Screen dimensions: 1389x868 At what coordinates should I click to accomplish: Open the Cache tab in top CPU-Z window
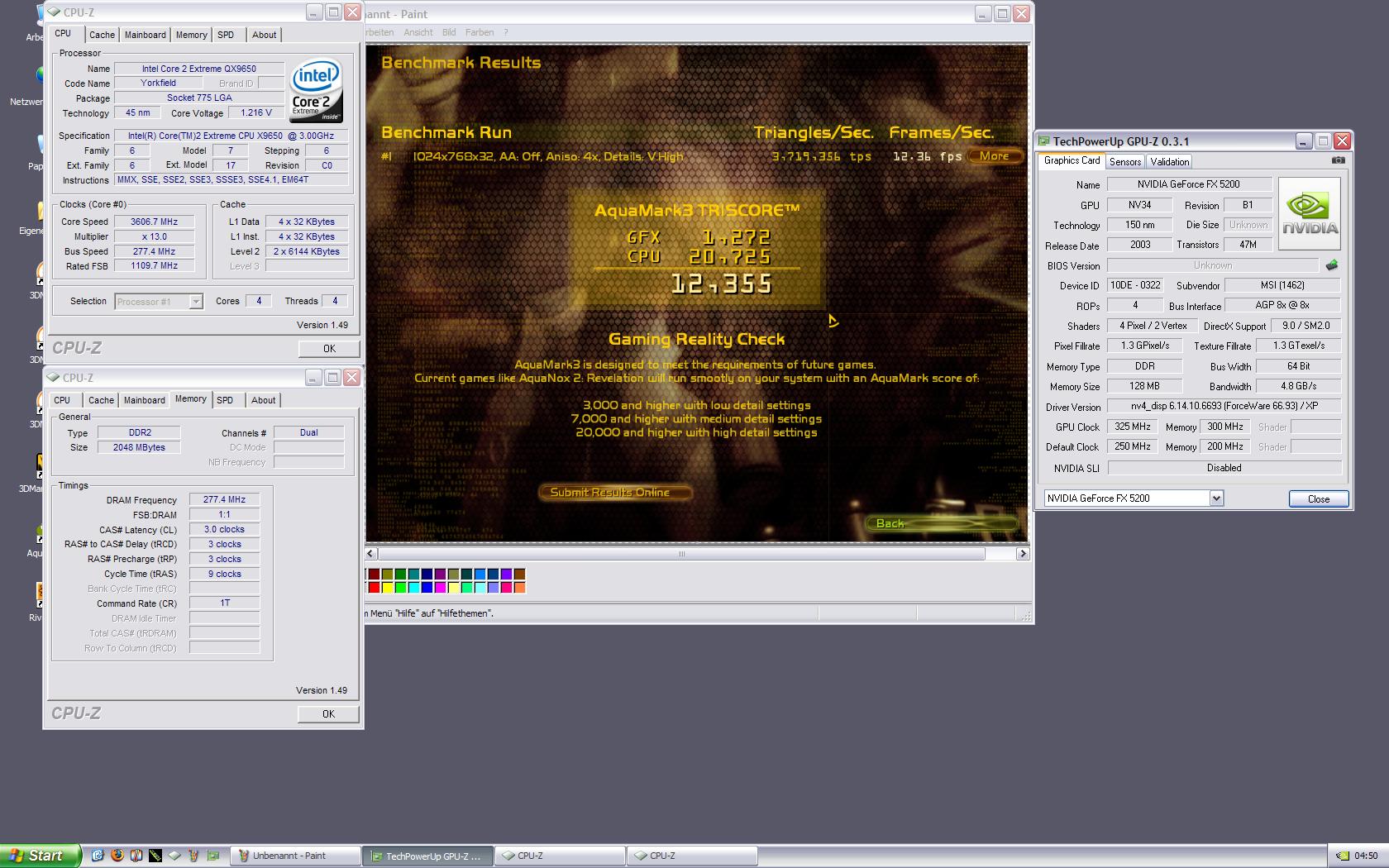pos(102,35)
